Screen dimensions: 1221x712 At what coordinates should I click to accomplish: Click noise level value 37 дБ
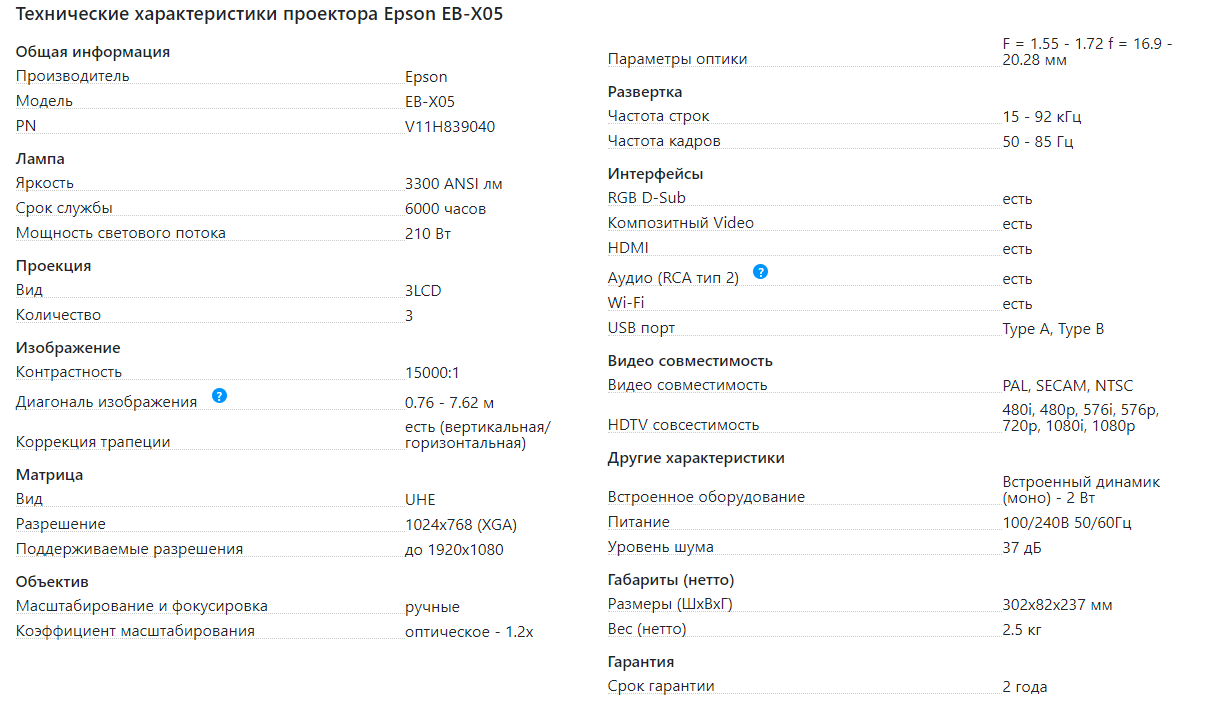(x=1024, y=547)
